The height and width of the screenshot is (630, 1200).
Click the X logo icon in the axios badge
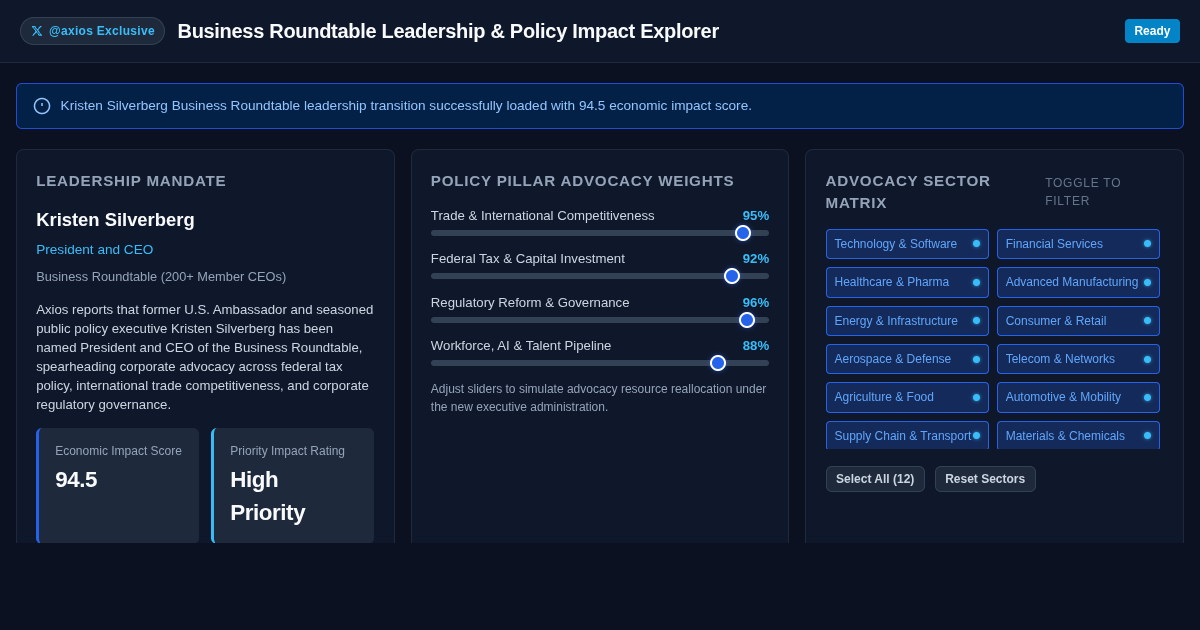(x=37, y=31)
